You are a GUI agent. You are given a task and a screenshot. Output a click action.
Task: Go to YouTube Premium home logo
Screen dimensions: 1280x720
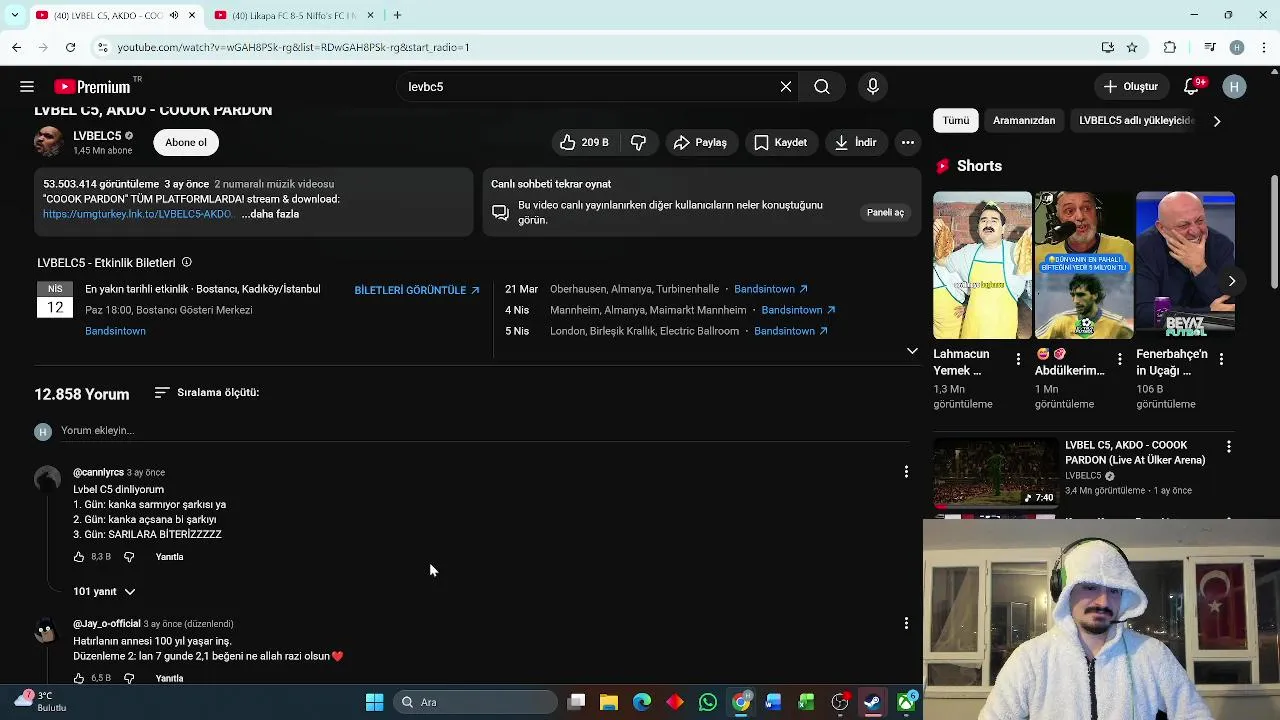point(93,87)
